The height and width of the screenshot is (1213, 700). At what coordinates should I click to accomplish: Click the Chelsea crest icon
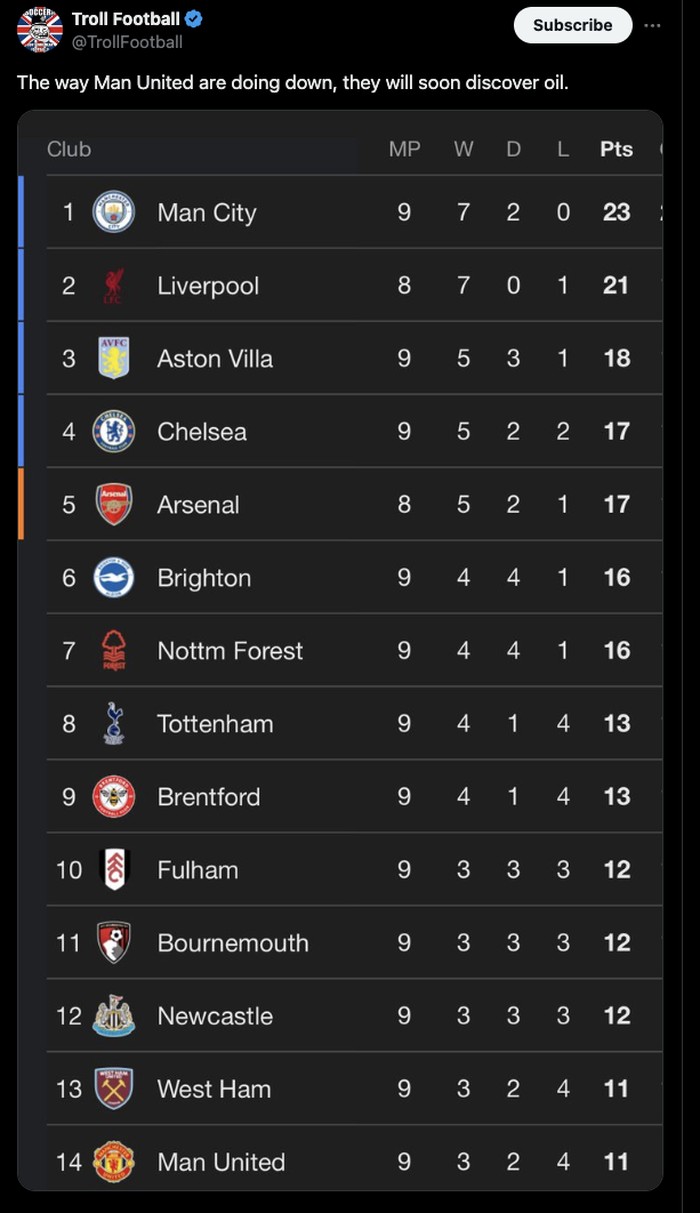click(114, 431)
